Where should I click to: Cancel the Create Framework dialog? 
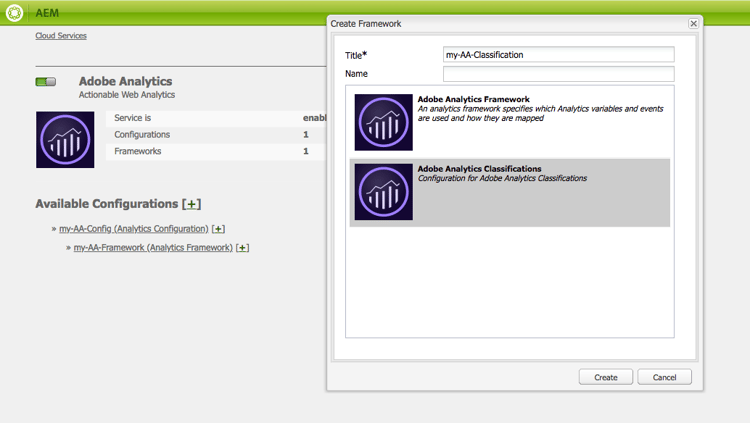pos(664,377)
